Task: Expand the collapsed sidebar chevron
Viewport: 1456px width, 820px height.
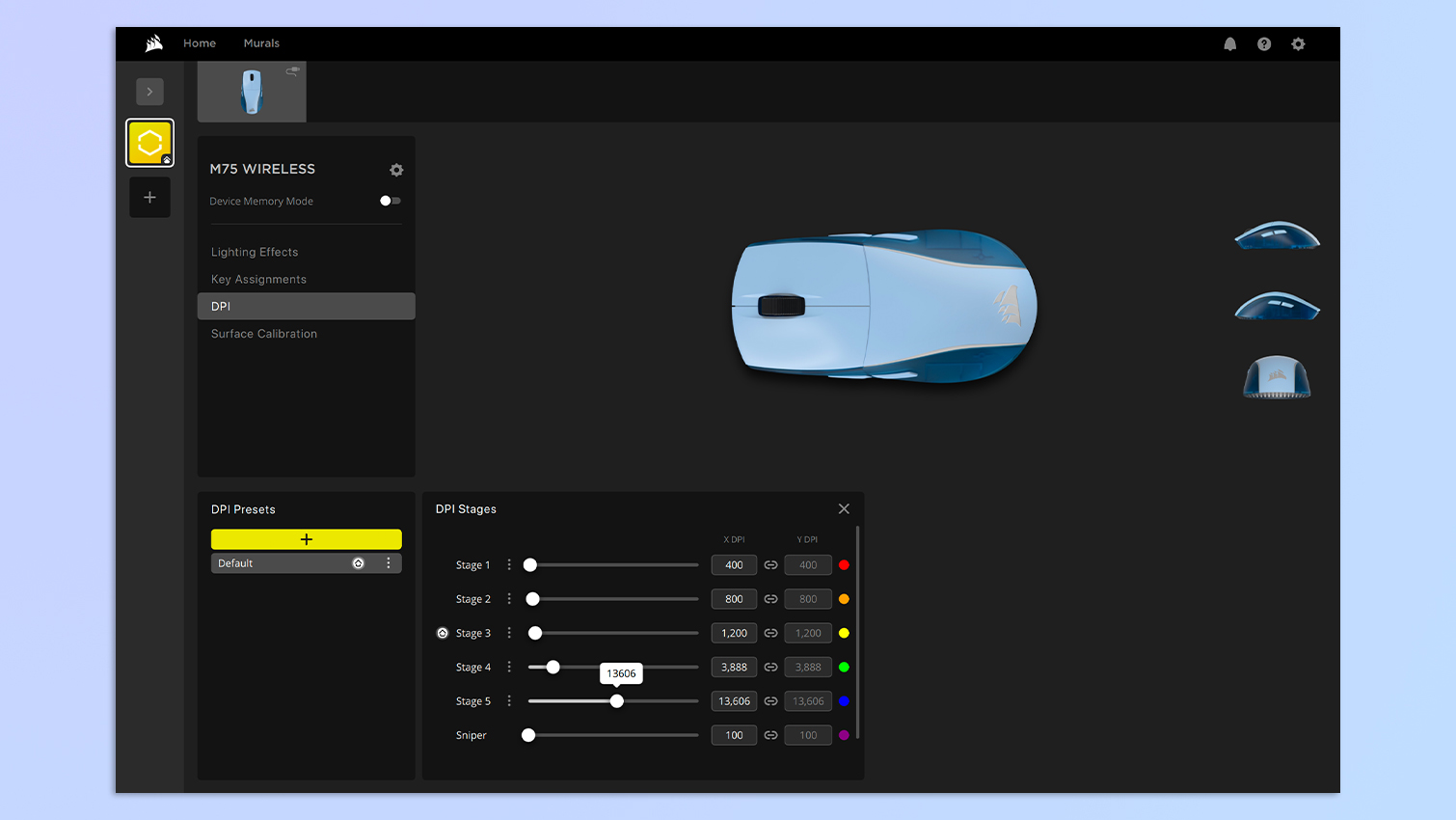Action: (149, 92)
